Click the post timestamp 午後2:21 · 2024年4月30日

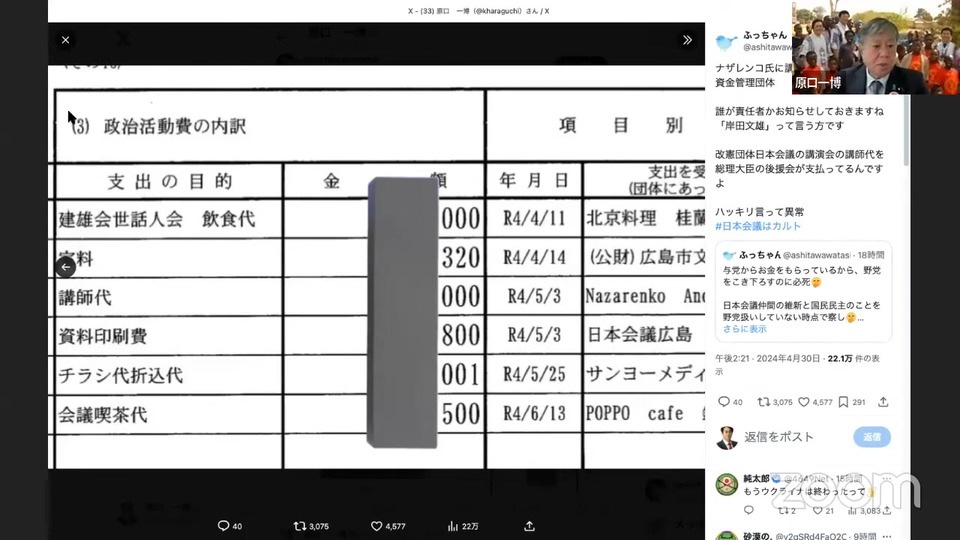(767, 359)
